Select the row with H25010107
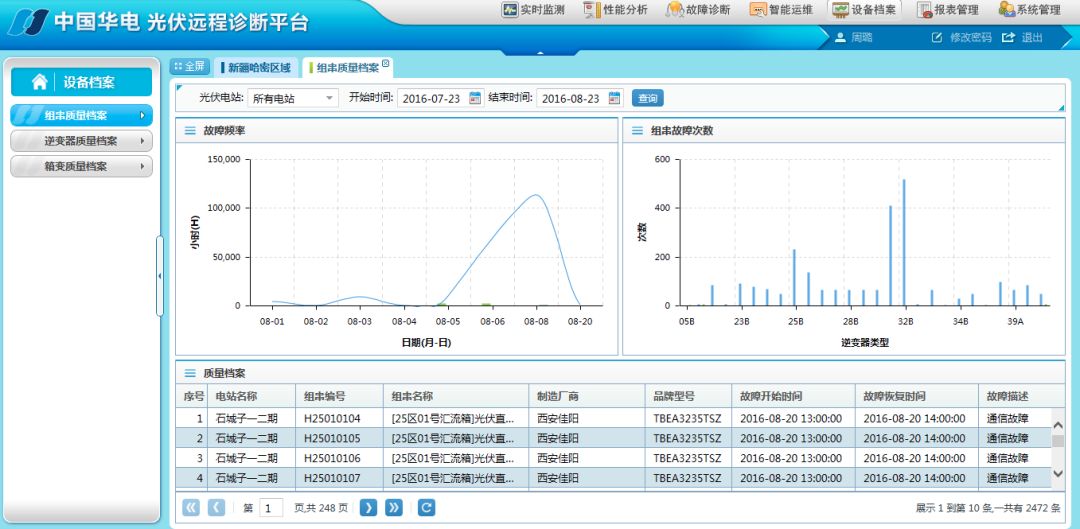1080x529 pixels. tap(614, 478)
